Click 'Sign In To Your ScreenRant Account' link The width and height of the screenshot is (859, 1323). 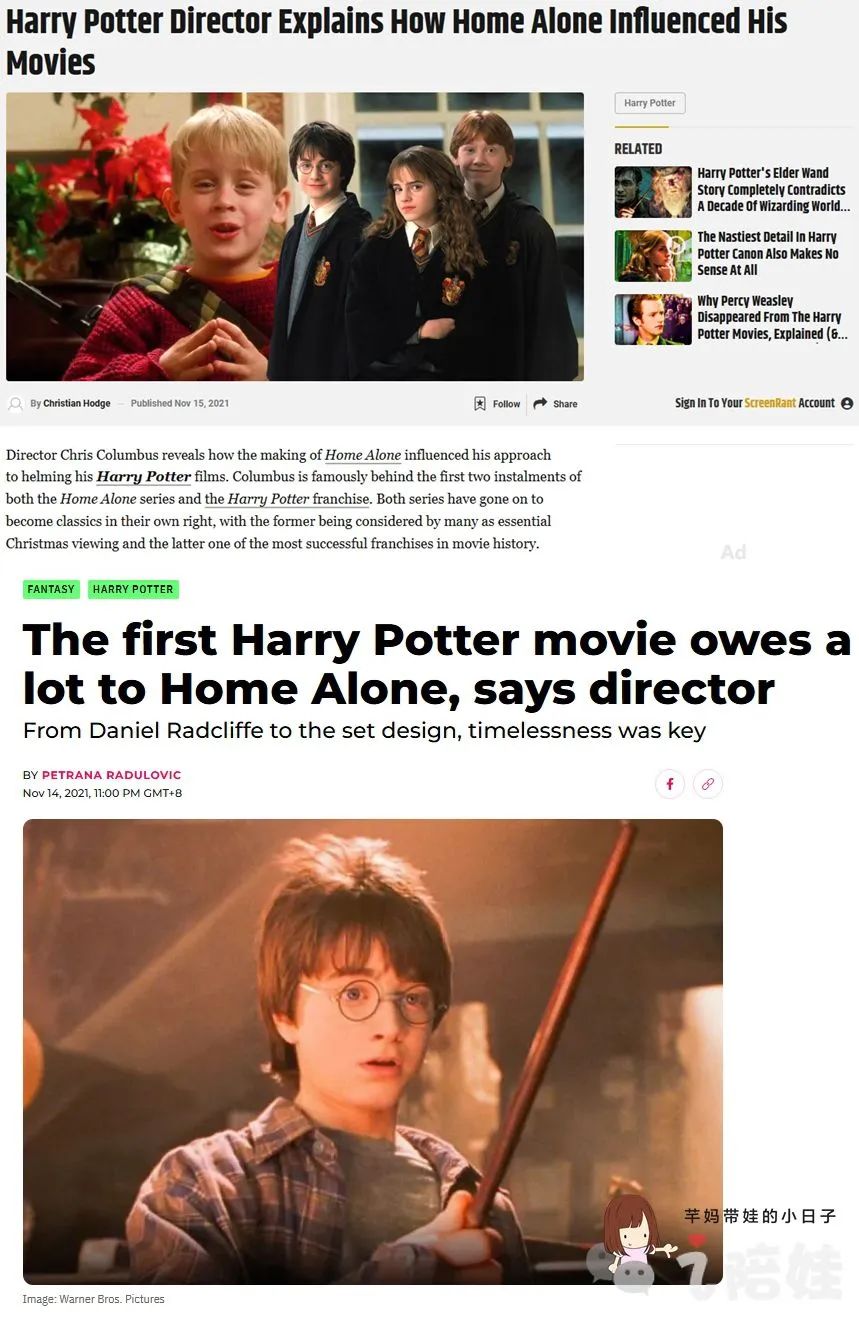755,403
